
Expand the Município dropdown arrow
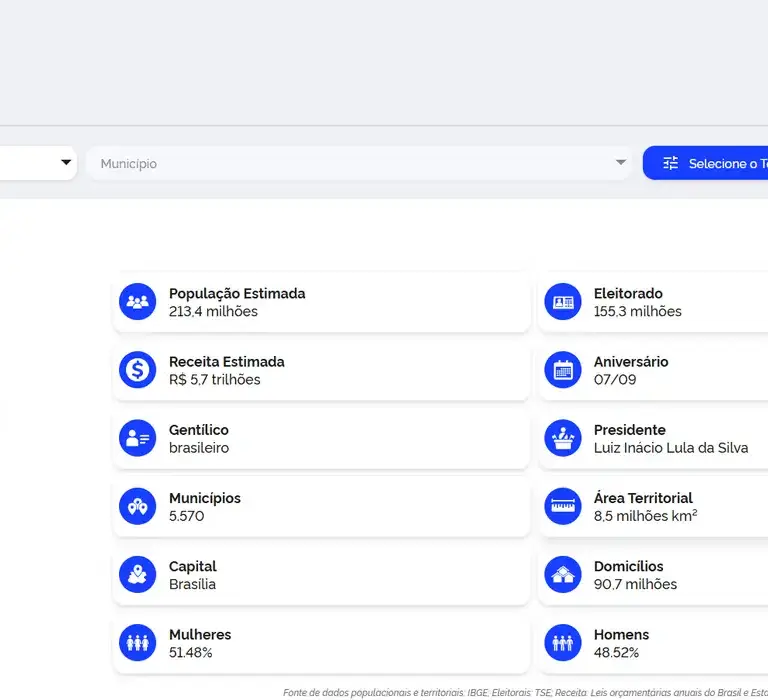621,162
